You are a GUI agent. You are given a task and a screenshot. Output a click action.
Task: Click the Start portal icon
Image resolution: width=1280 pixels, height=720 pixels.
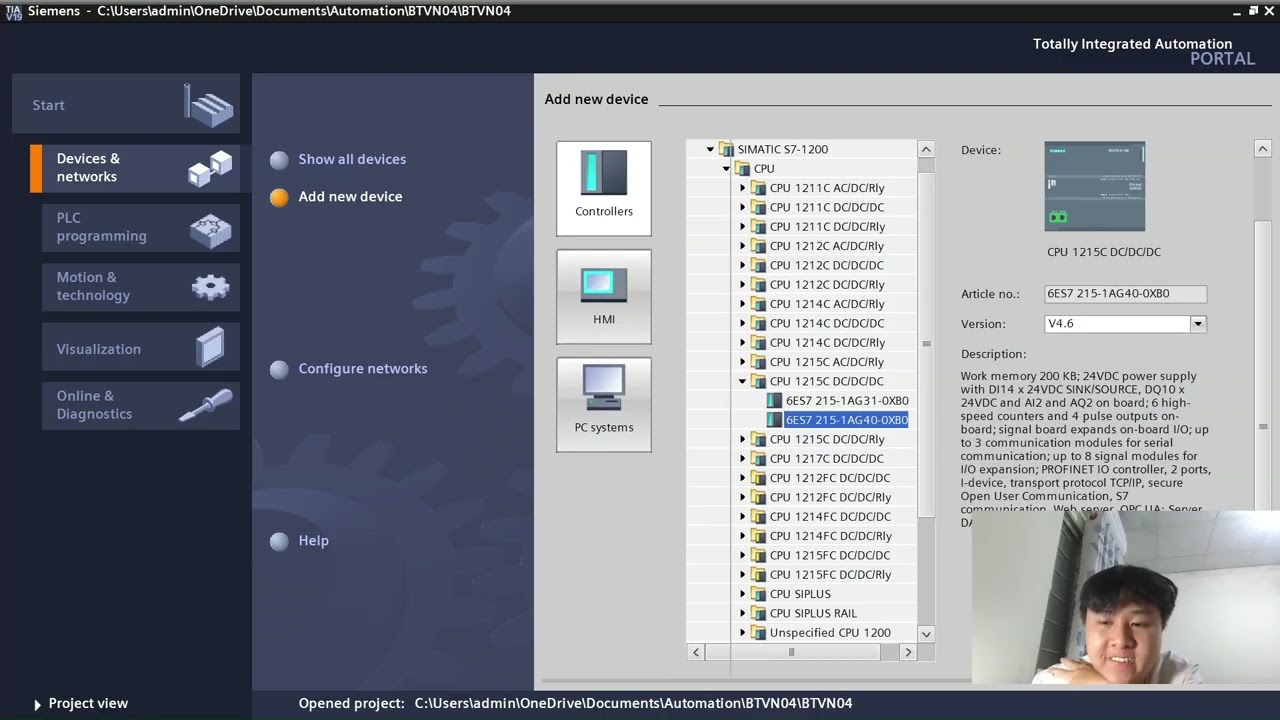tap(209, 105)
